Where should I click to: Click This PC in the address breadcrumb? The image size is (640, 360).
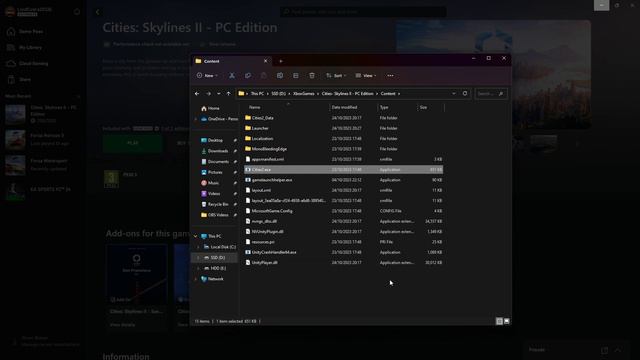pos(257,93)
